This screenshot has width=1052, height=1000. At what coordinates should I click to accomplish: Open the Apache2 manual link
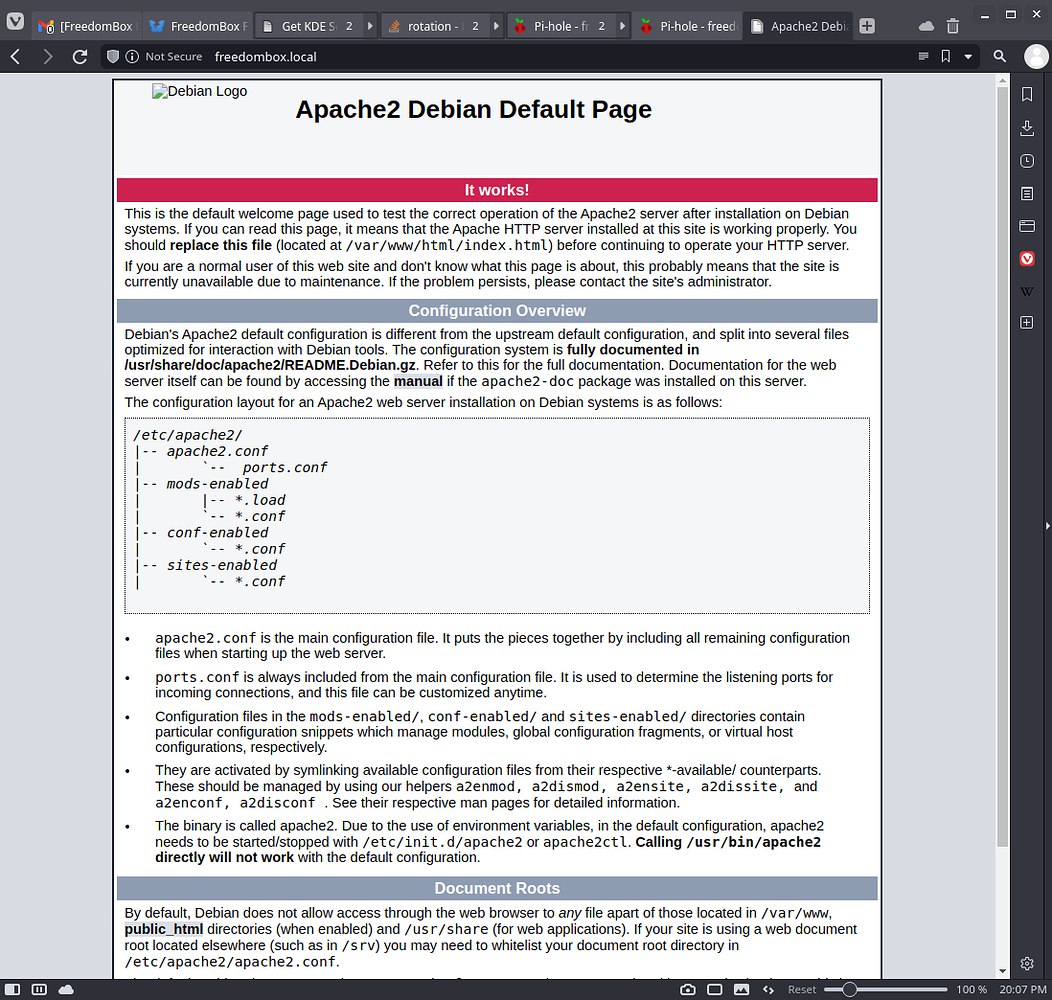tap(417, 381)
